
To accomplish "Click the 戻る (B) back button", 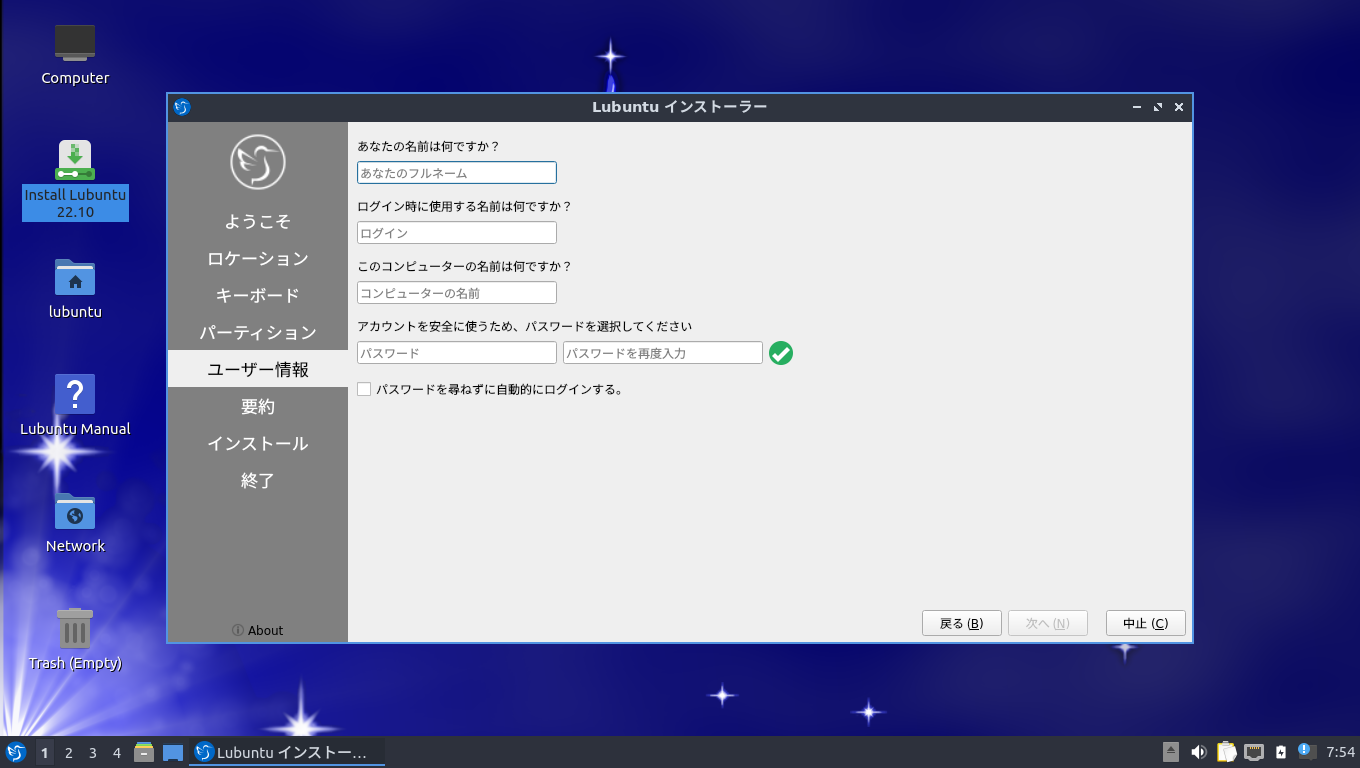I will click(962, 623).
